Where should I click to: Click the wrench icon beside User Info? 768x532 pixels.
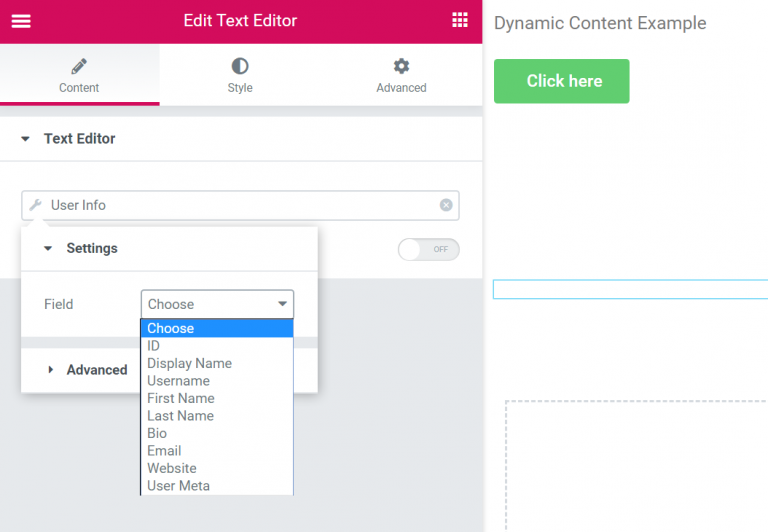pyautogui.click(x=35, y=205)
